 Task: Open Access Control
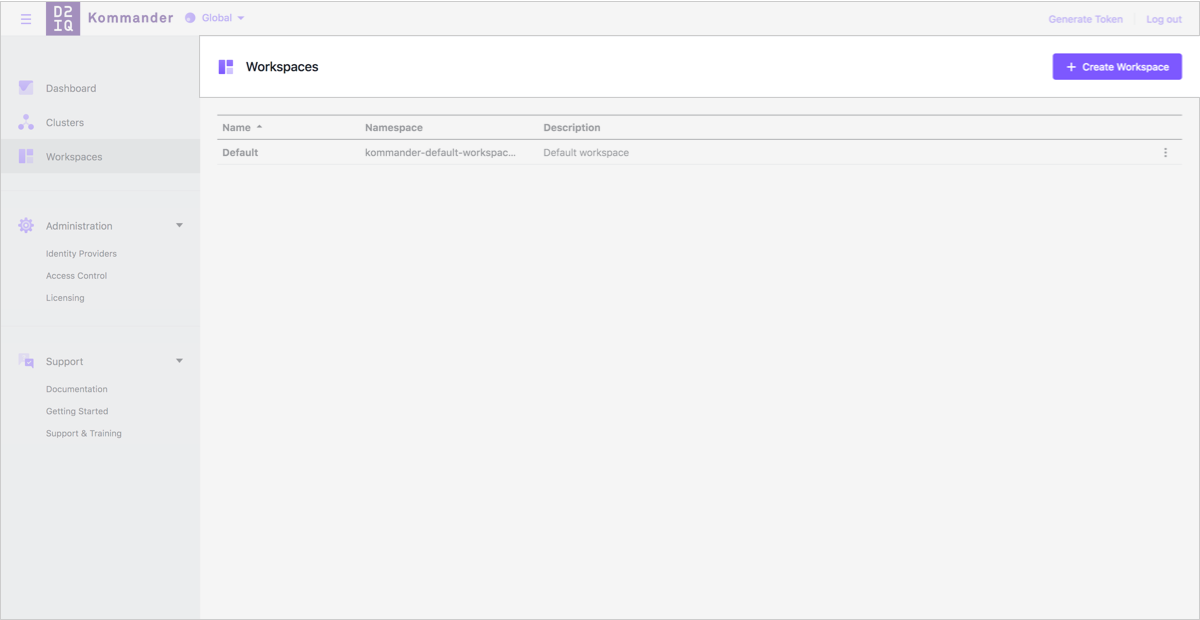click(76, 276)
